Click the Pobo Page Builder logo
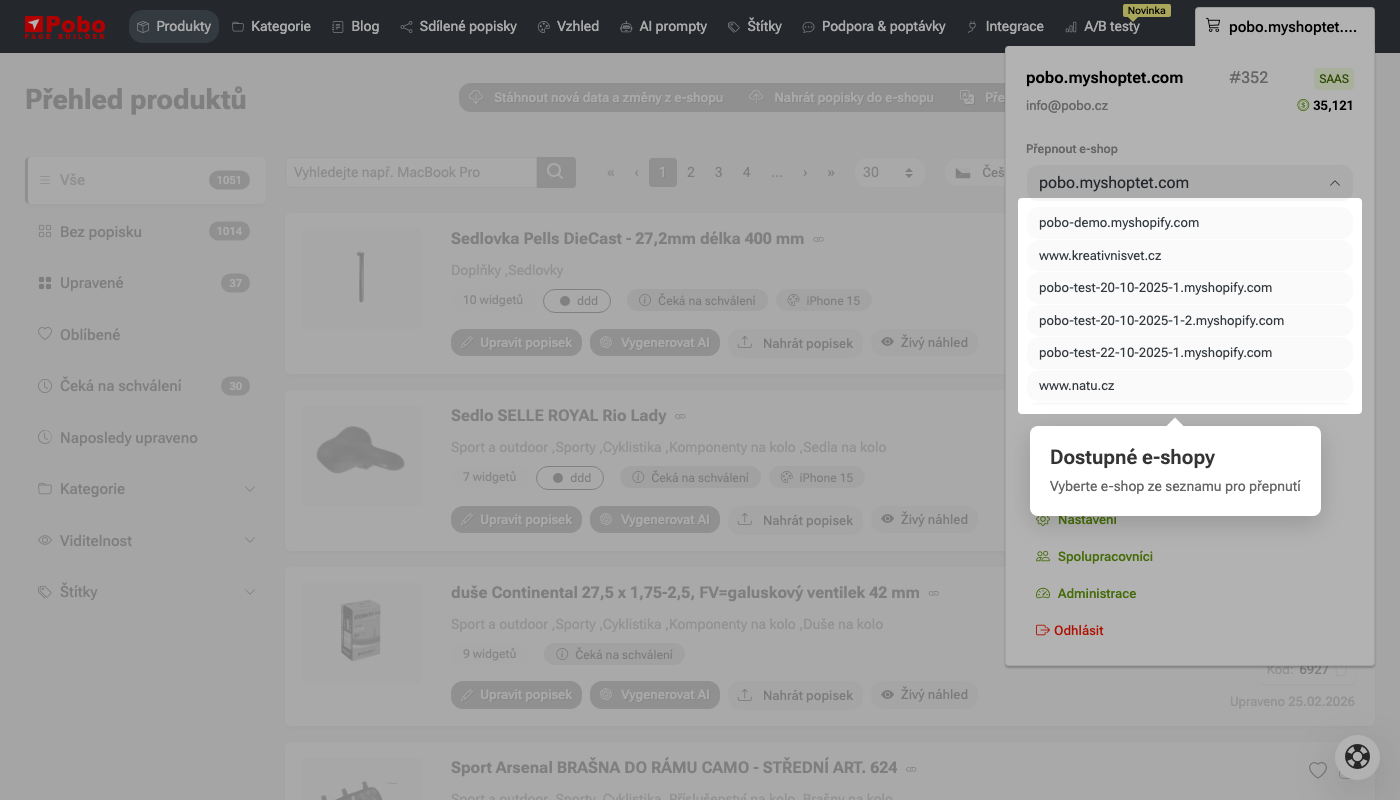This screenshot has width=1400, height=800. (x=66, y=26)
